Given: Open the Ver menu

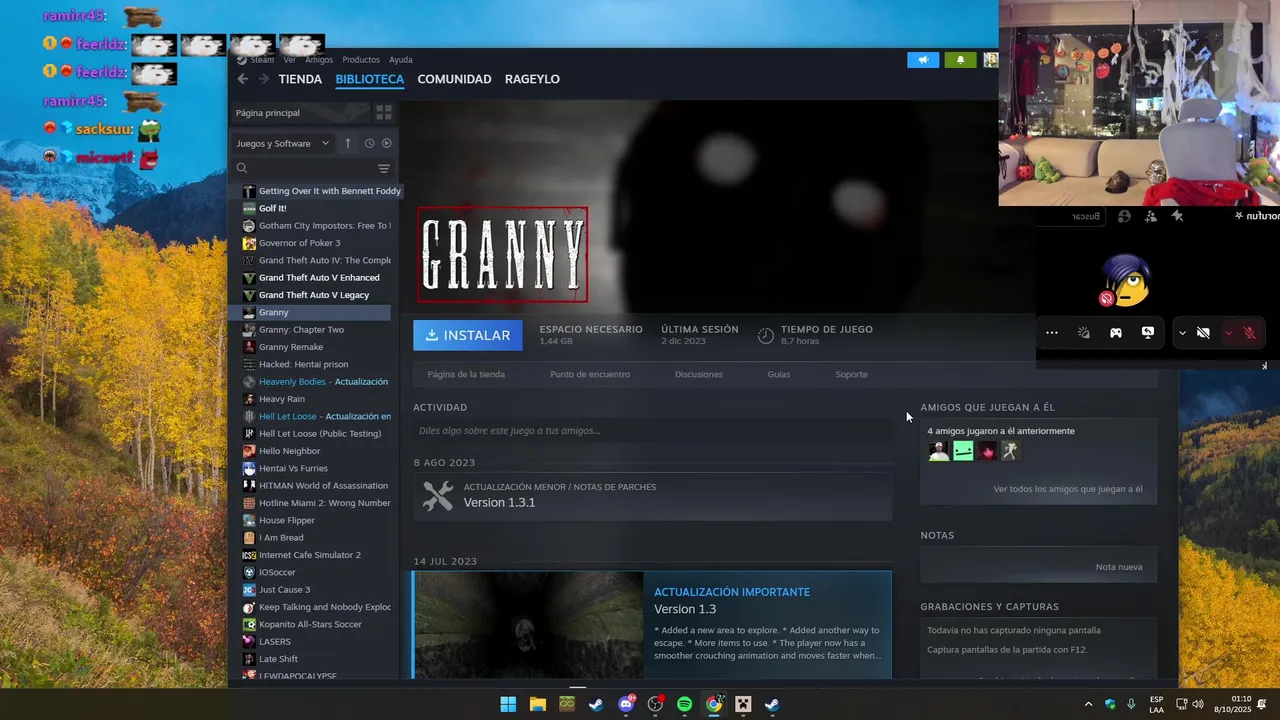Looking at the screenshot, I should tap(289, 60).
